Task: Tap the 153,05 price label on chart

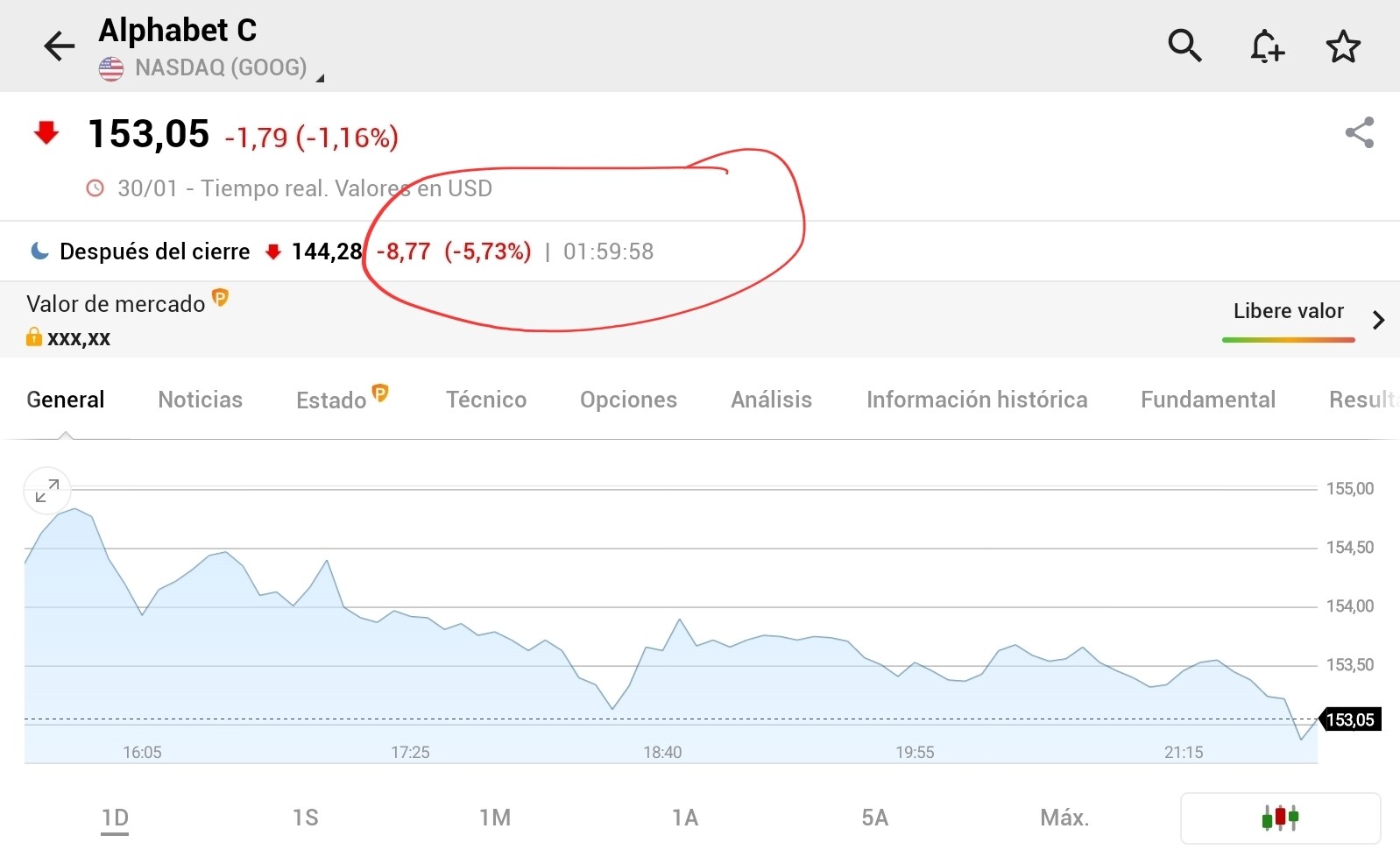Action: coord(1350,720)
